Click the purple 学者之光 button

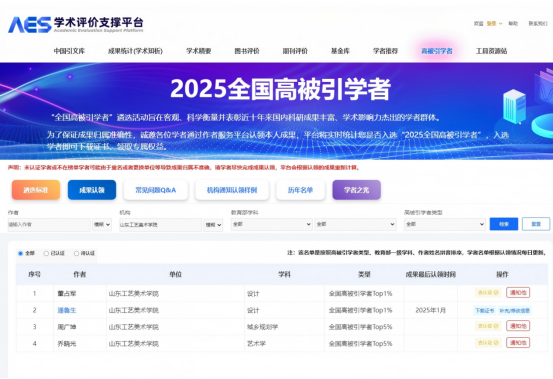click(x=357, y=190)
